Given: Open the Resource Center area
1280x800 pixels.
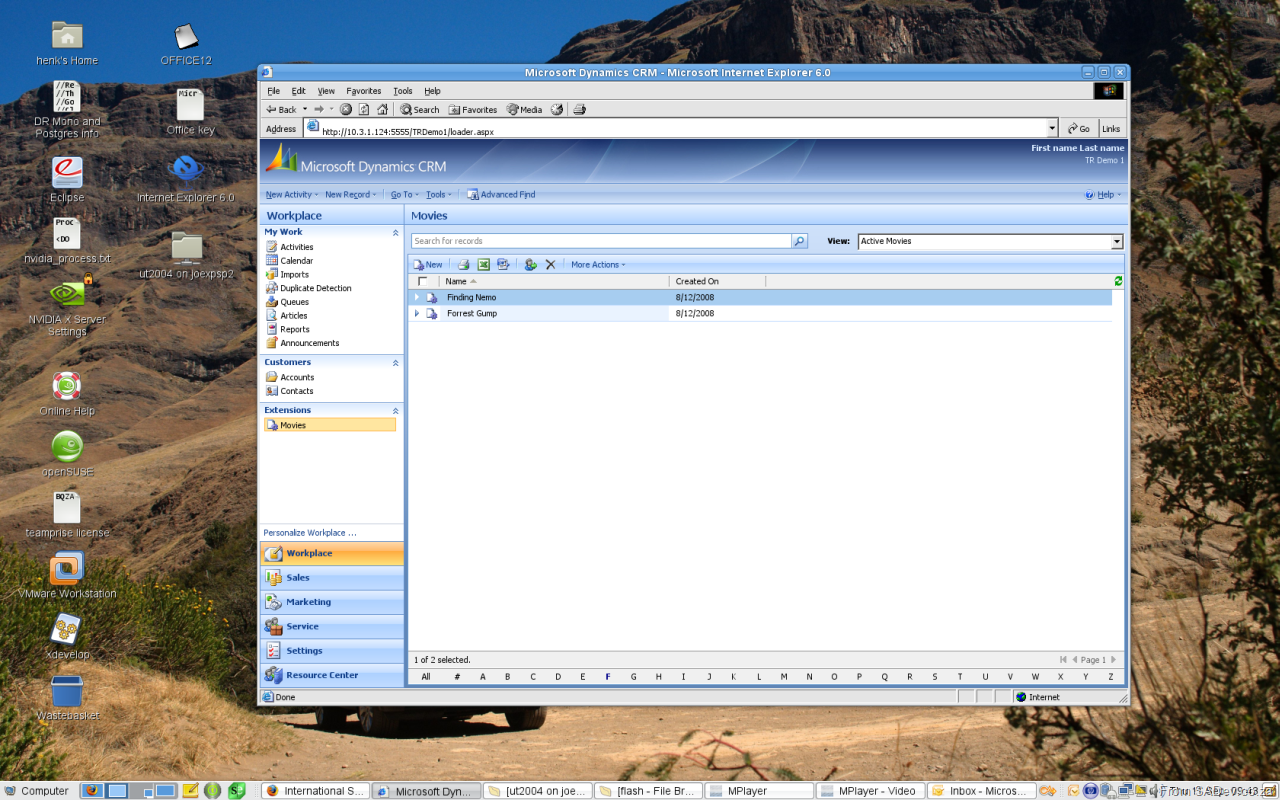Looking at the screenshot, I should 331,675.
